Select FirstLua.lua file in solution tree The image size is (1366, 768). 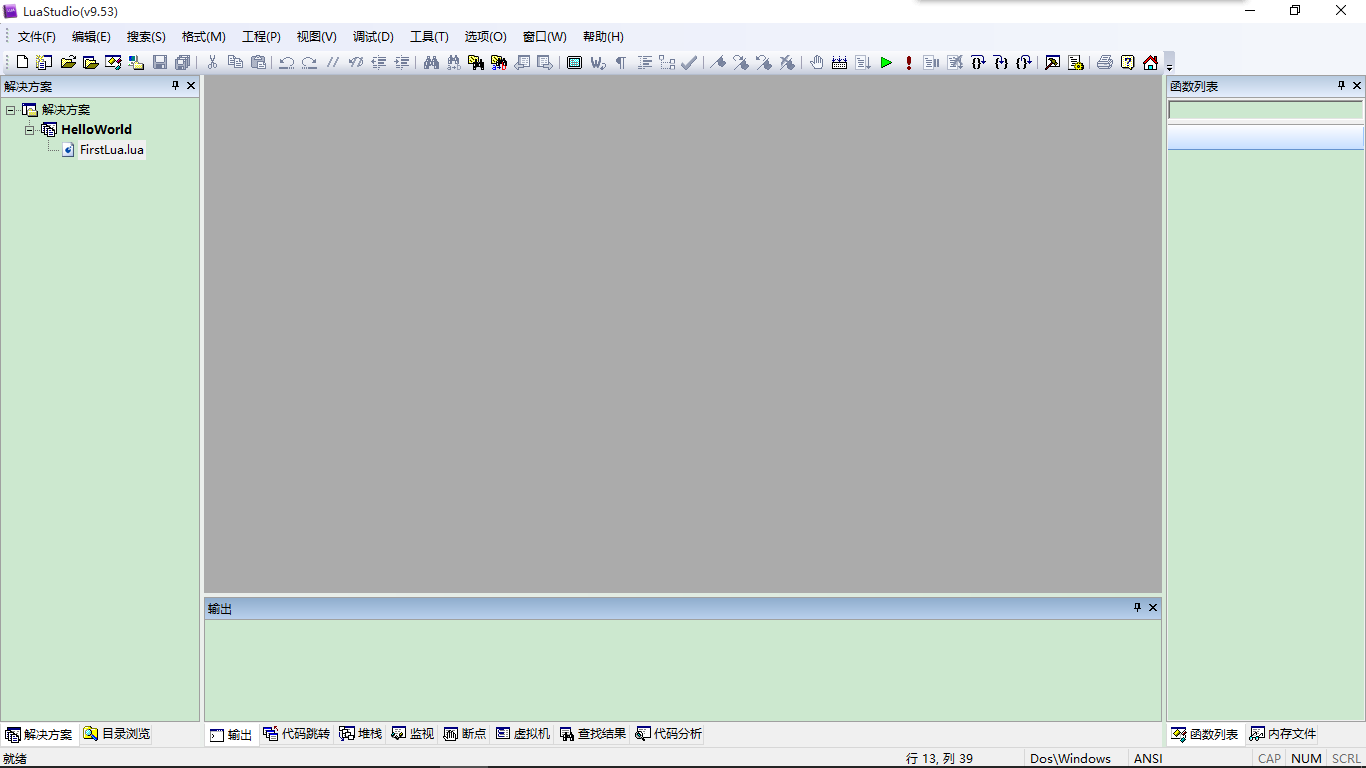point(112,150)
